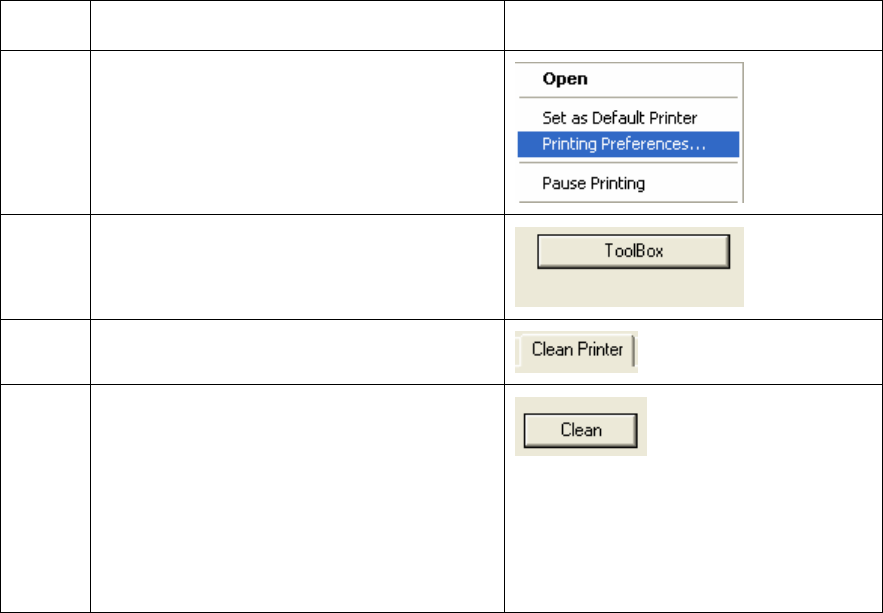Viewport: 883px width, 613px height.
Task: Click the ToolBox button
Action: tap(634, 251)
